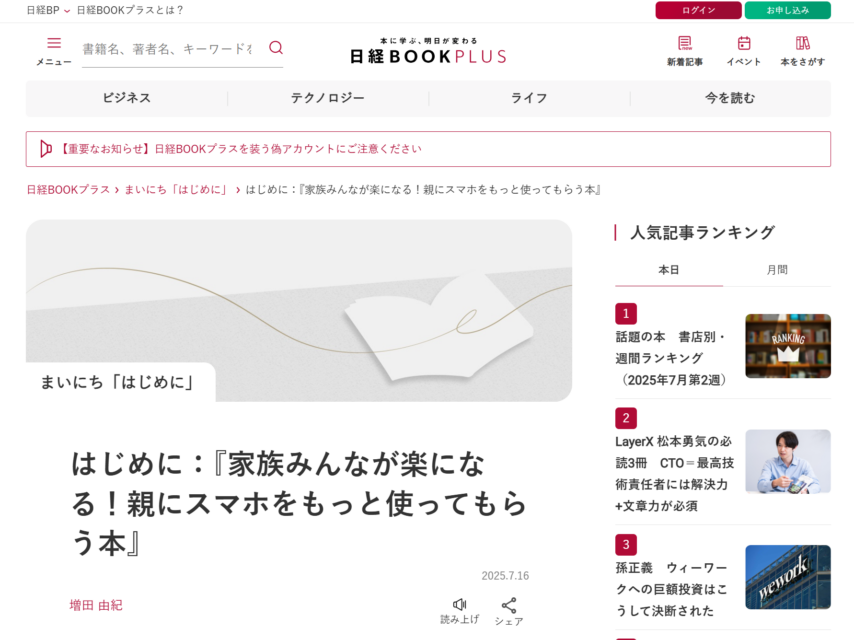Image resolution: width=854 pixels, height=640 pixels.
Task: Open ranking 3 孫正義 ウィーワーク article
Action: 672,589
